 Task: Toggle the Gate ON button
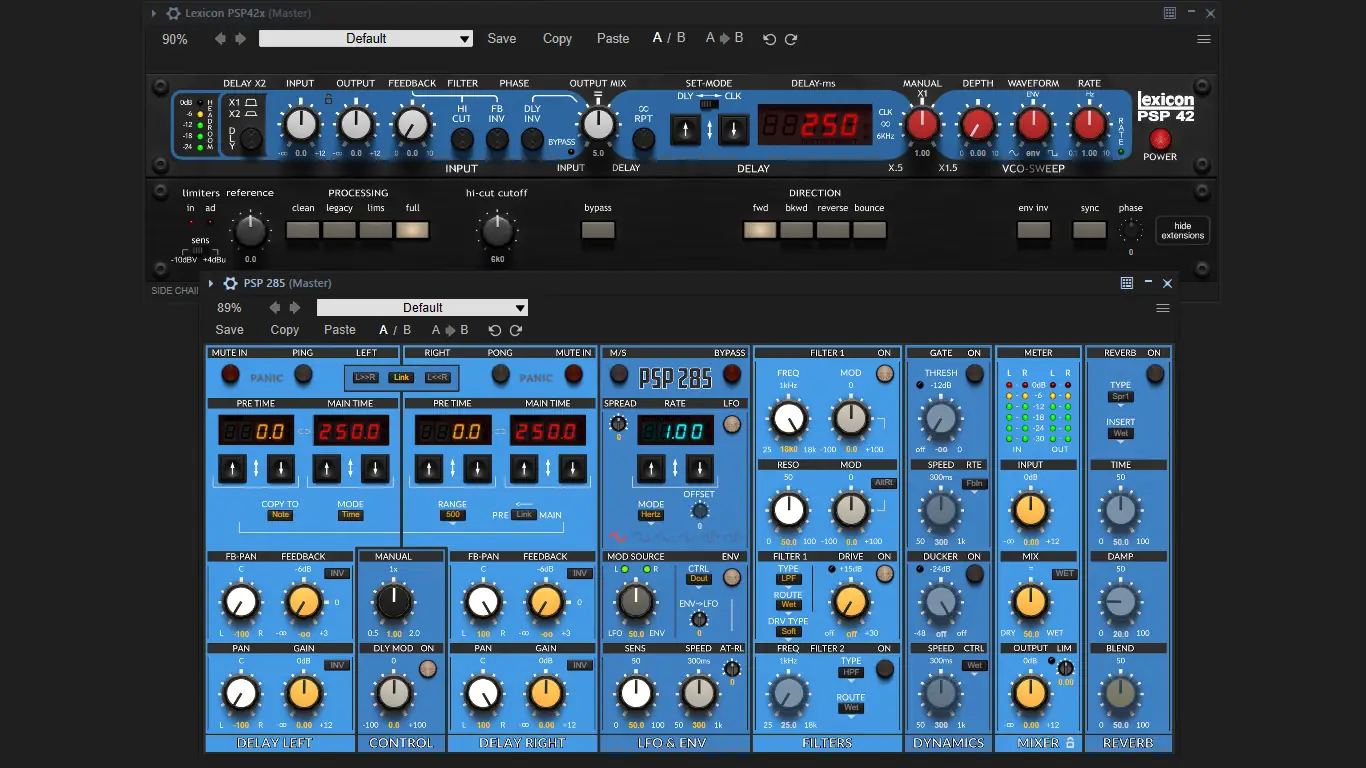[x=975, y=374]
